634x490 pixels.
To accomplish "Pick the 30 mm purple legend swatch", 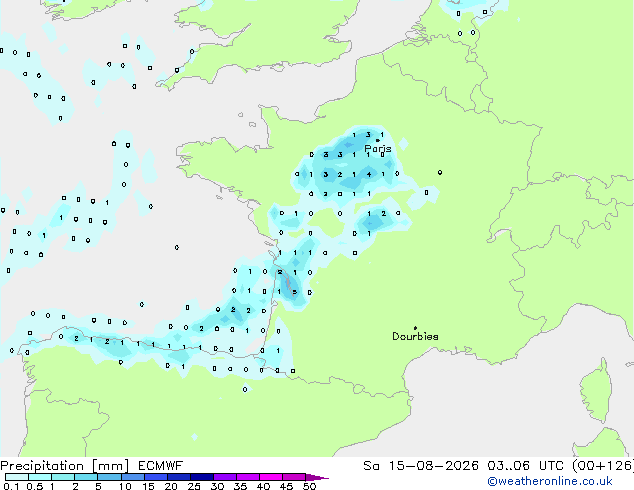I will (x=224, y=477).
